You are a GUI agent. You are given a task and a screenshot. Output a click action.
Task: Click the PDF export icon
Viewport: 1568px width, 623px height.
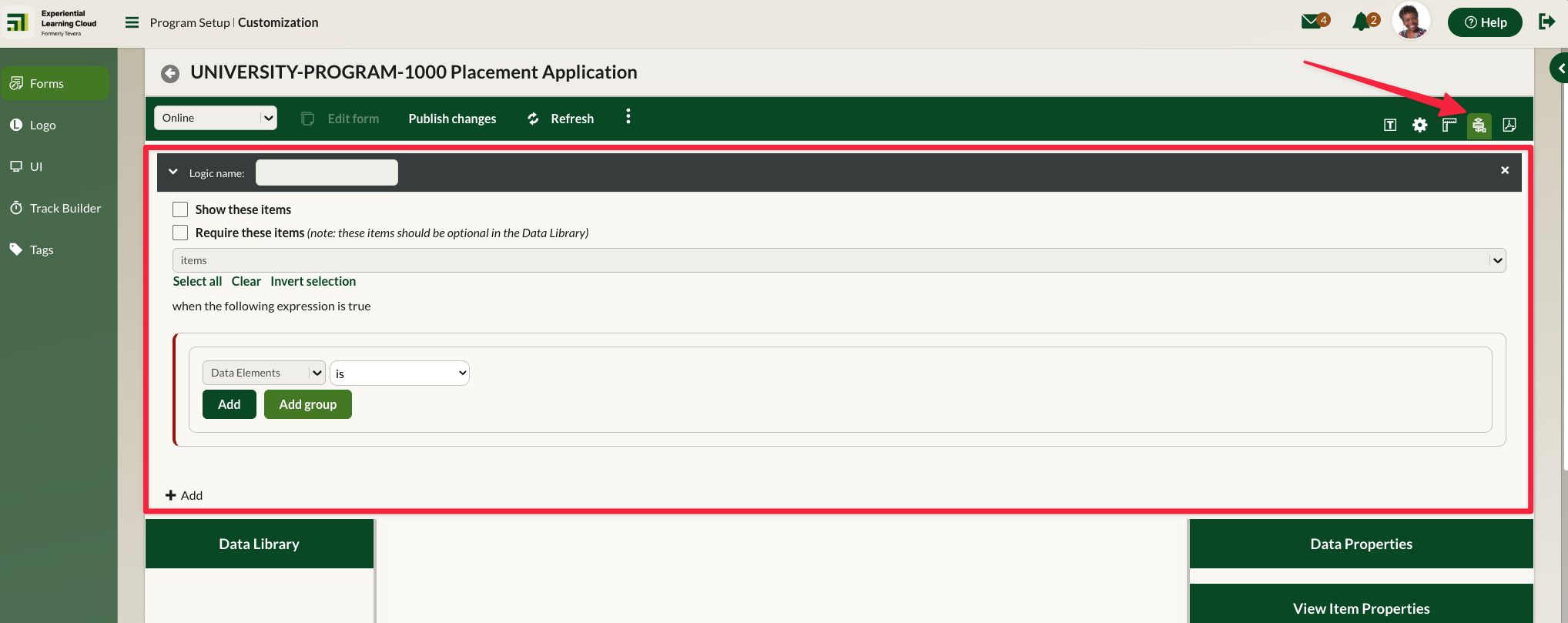coord(1509,125)
